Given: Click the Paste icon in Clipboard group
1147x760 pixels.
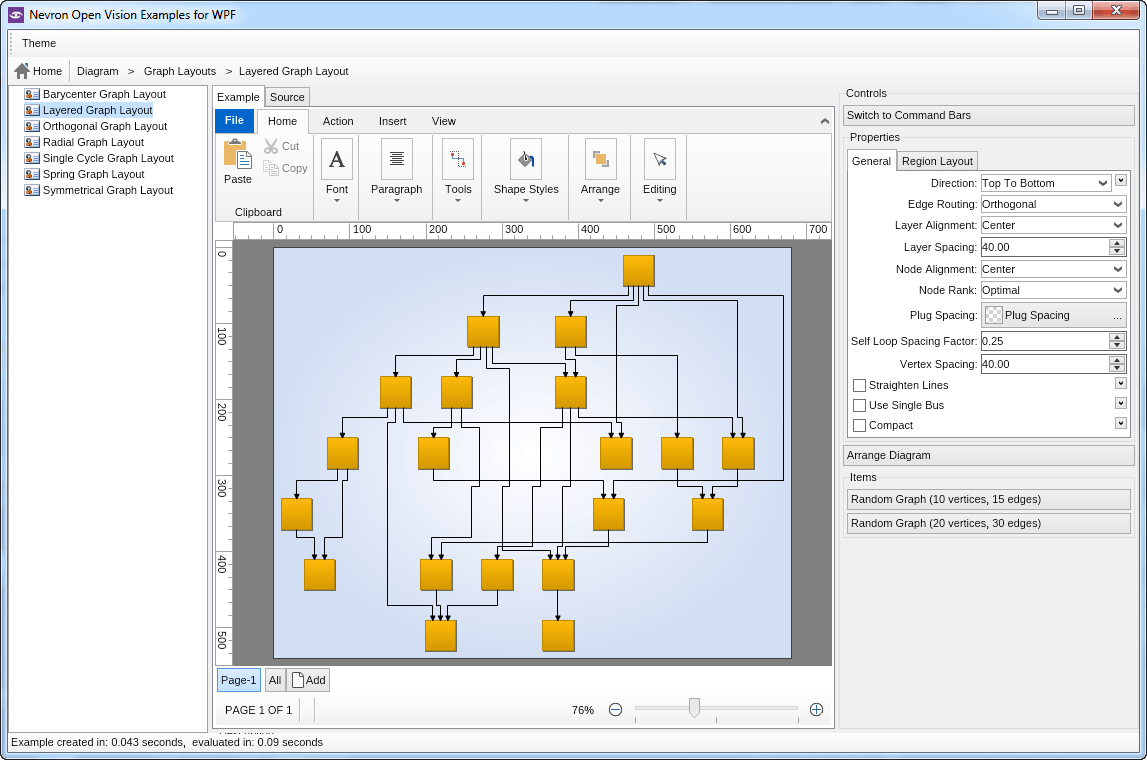Looking at the screenshot, I should click(237, 155).
